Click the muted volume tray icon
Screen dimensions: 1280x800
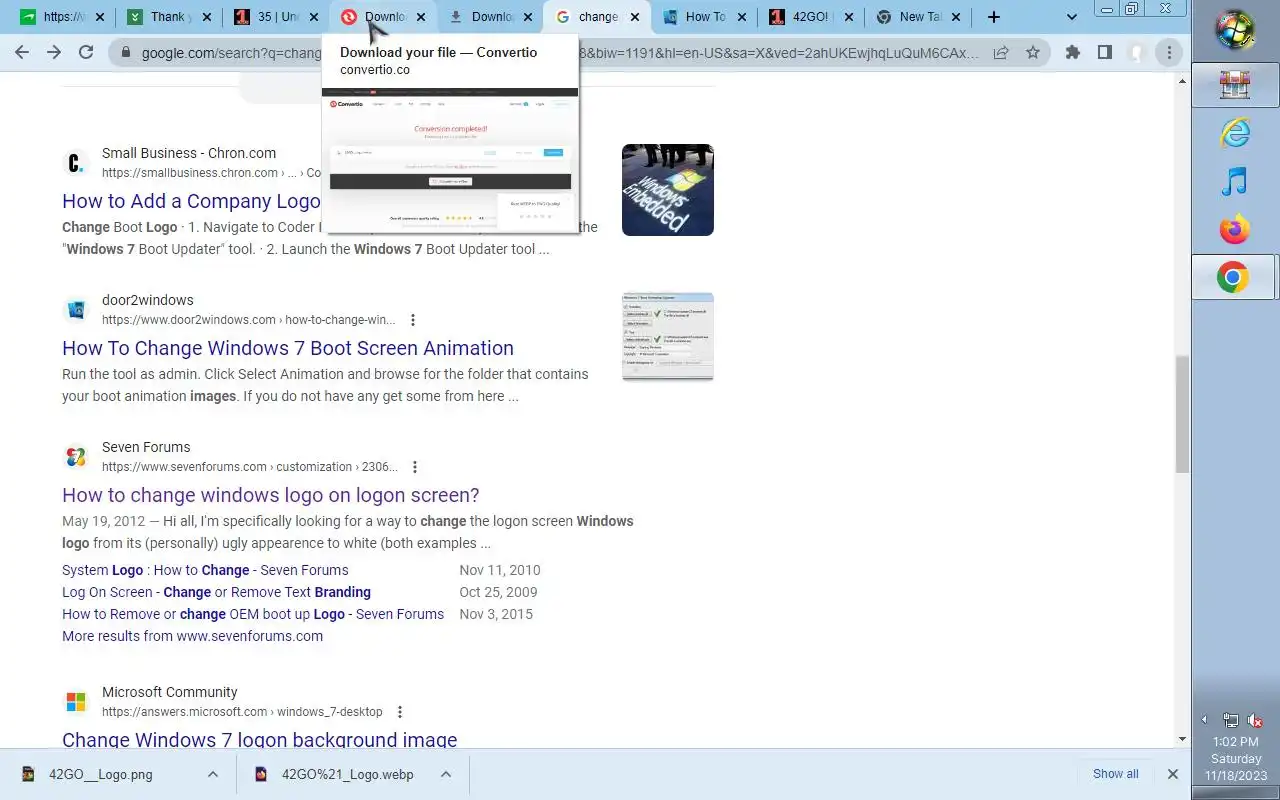(1255, 720)
